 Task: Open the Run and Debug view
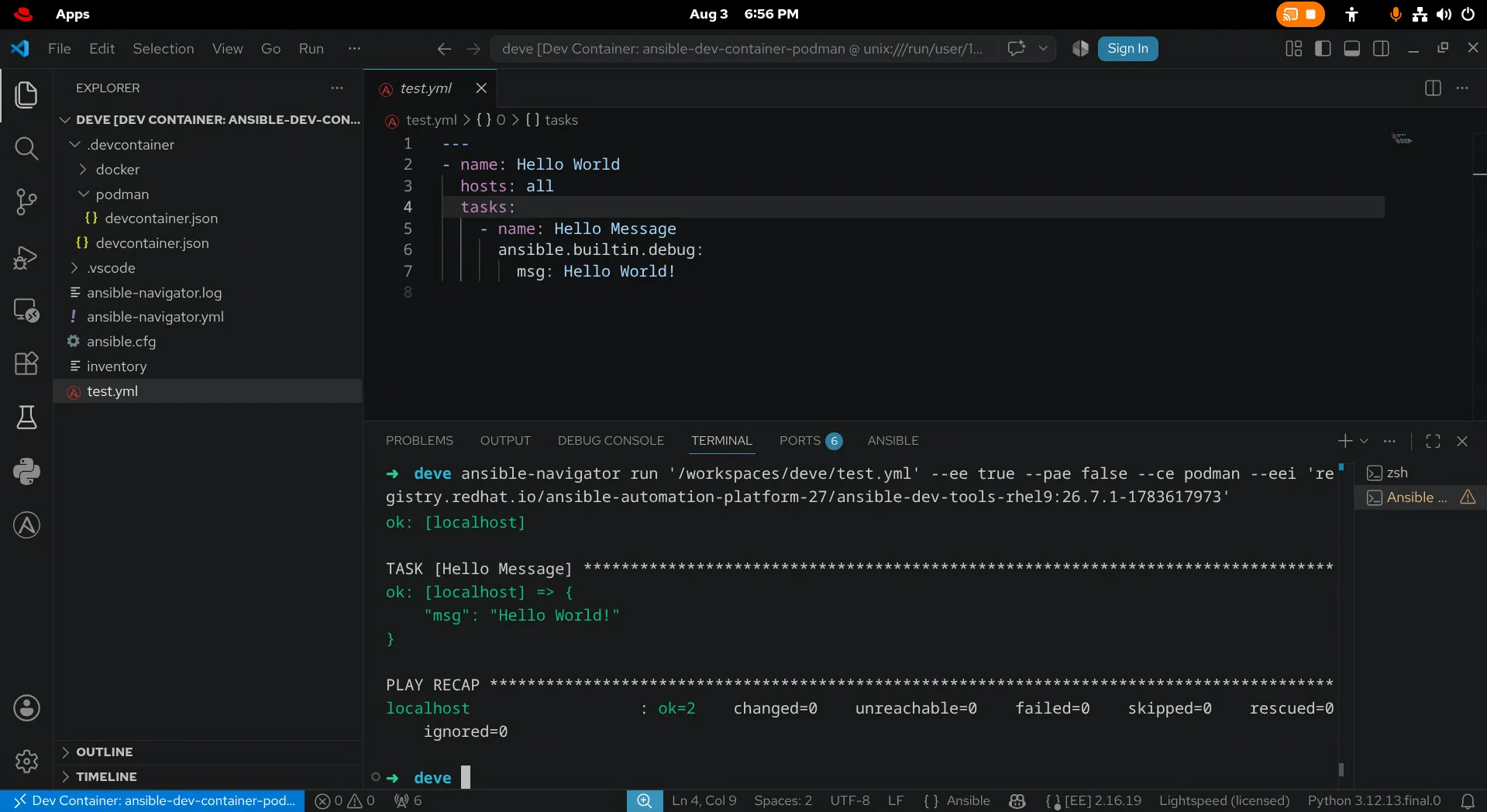26,256
